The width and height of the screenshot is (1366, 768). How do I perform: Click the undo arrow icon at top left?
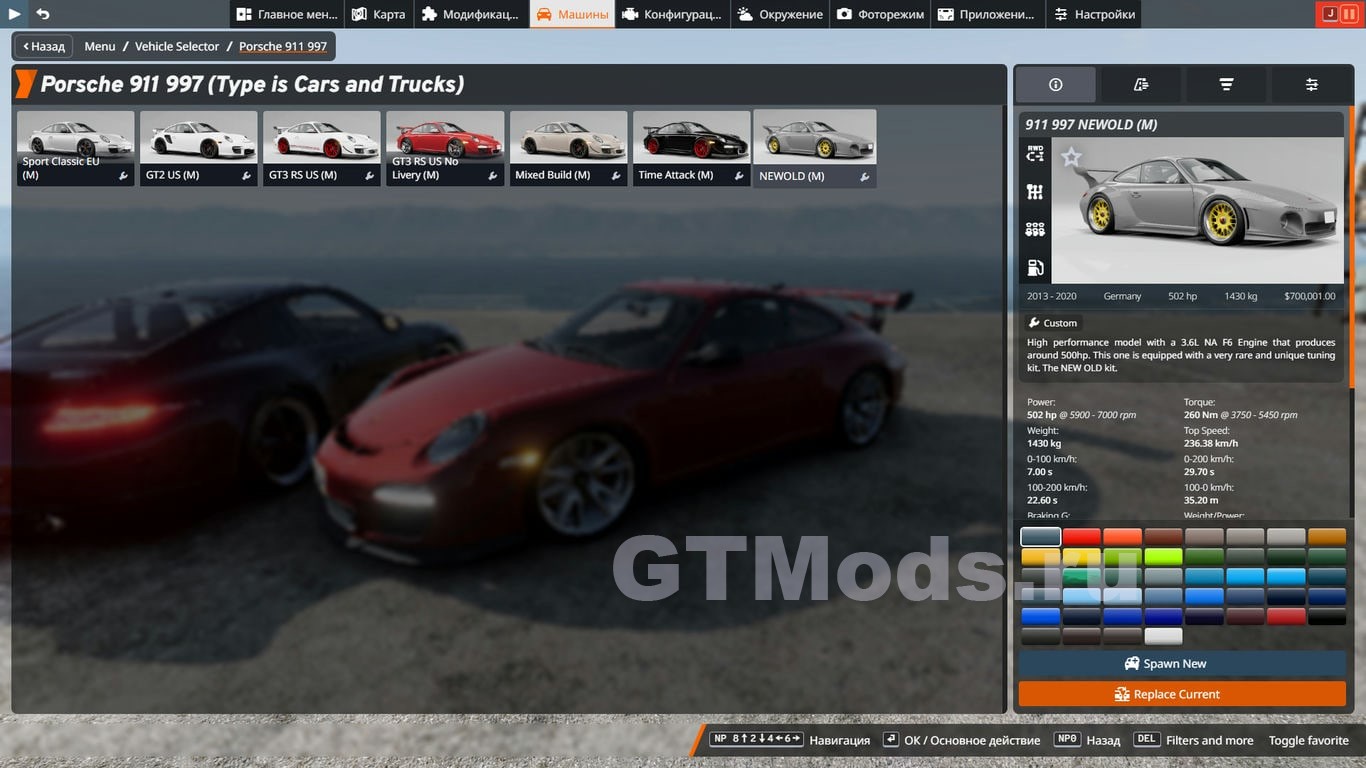click(x=42, y=14)
